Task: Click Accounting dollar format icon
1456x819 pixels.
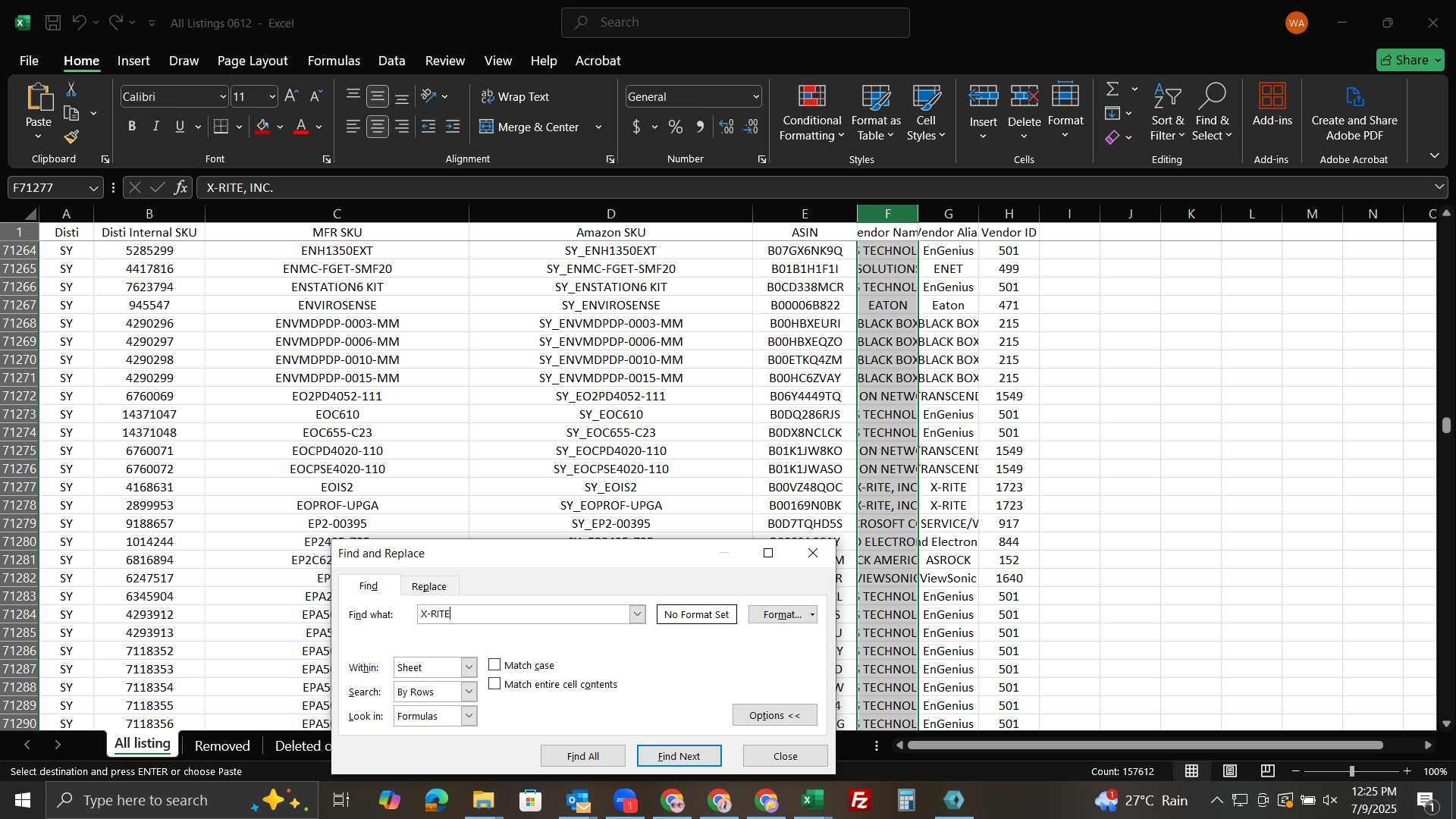Action: (636, 127)
